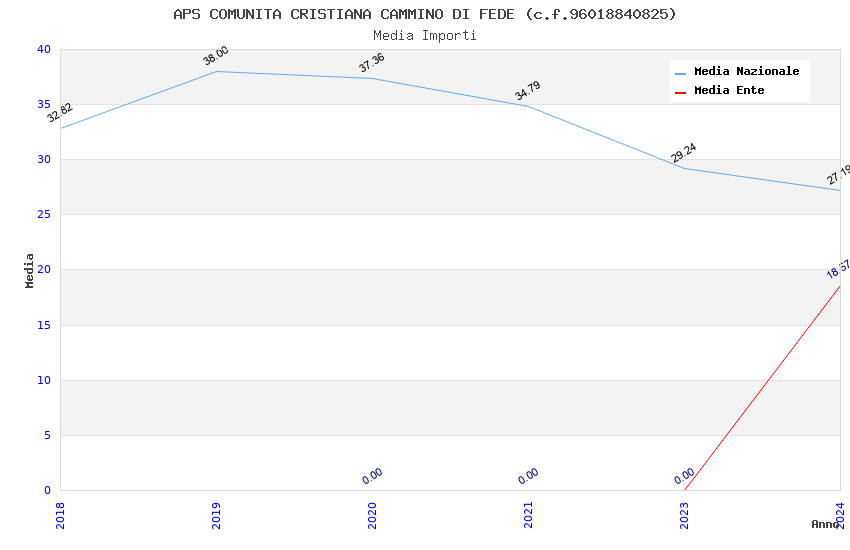
Task: Select the 2018 x-axis label
Action: tap(60, 515)
